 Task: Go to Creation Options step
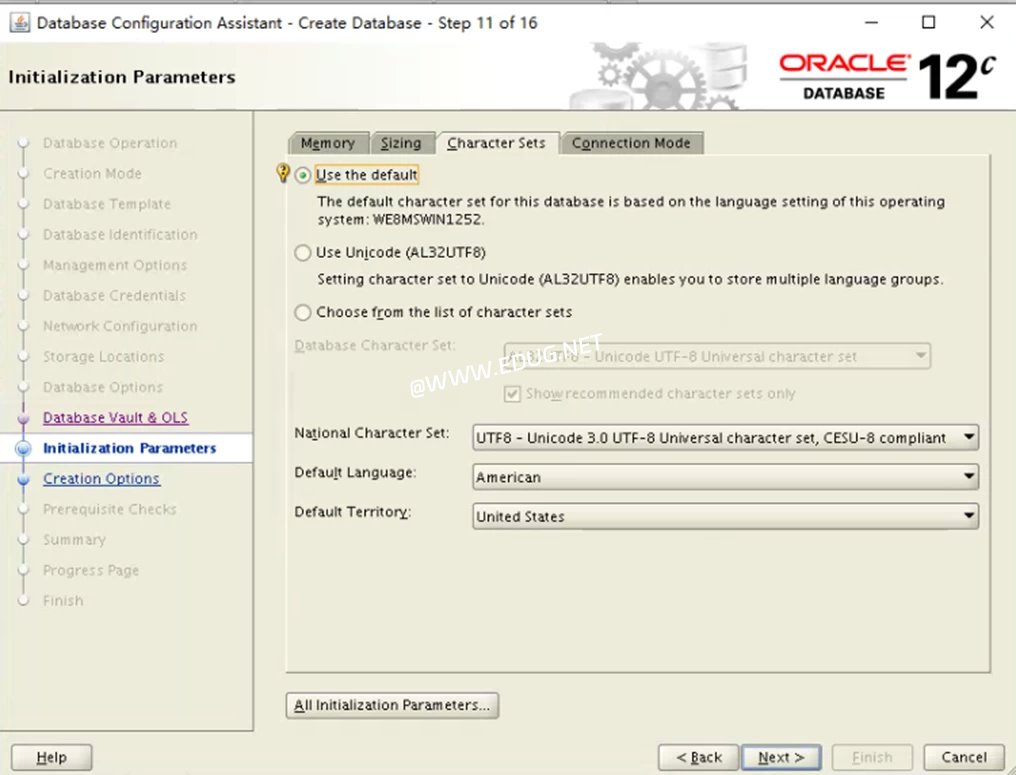[101, 479]
